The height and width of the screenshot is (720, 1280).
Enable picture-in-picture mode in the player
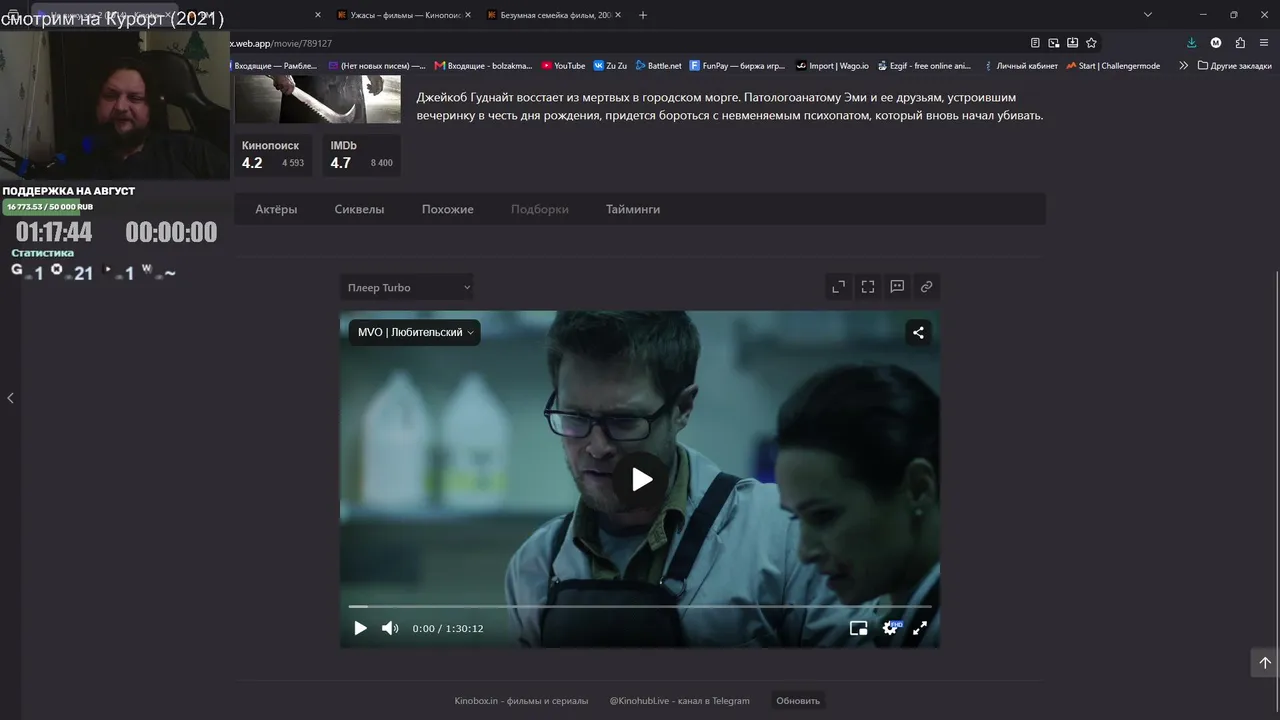[858, 628]
